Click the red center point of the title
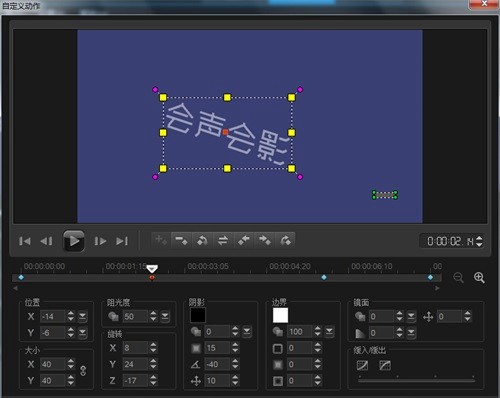500x398 pixels. click(225, 132)
